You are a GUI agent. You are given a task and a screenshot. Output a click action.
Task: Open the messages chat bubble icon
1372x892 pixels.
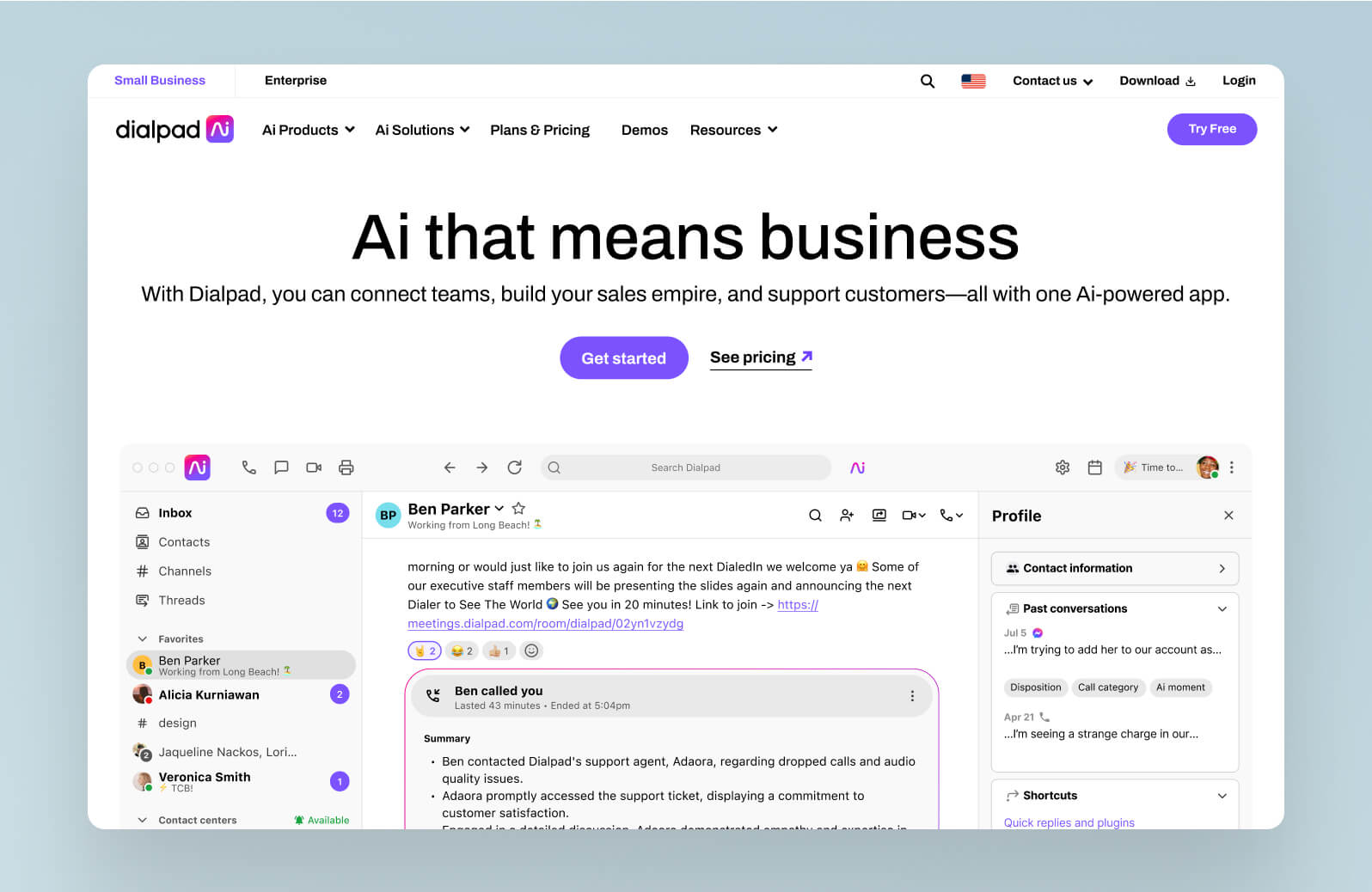click(x=281, y=467)
